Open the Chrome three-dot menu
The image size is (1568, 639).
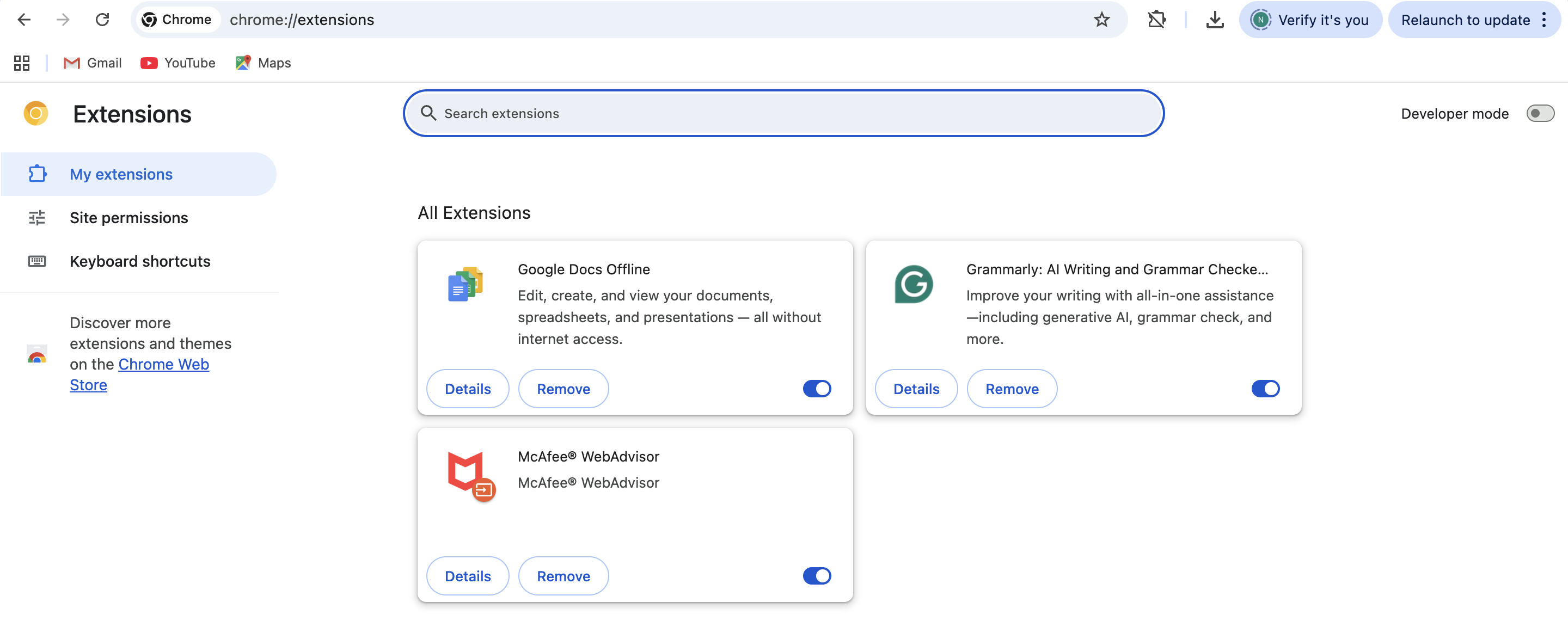coord(1543,20)
